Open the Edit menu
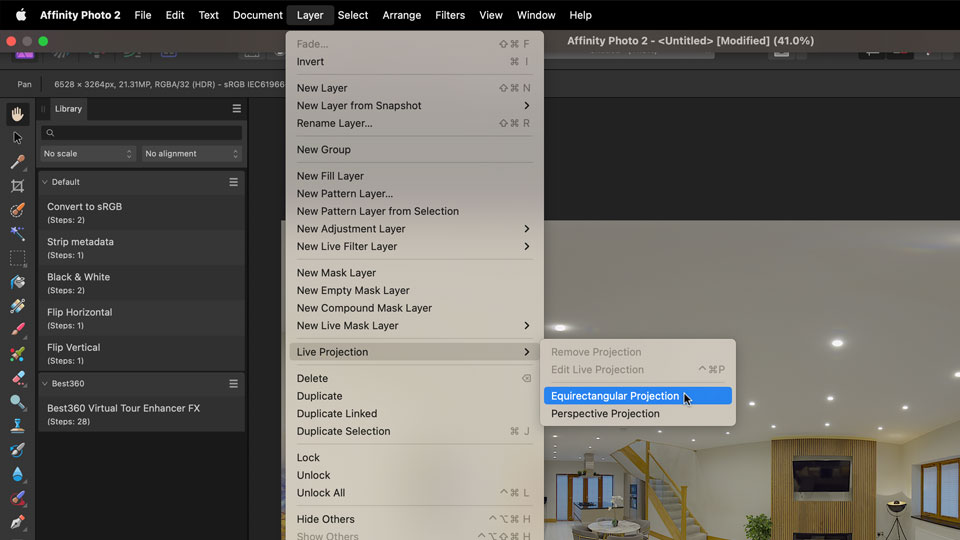The width and height of the screenshot is (960, 540). (174, 15)
